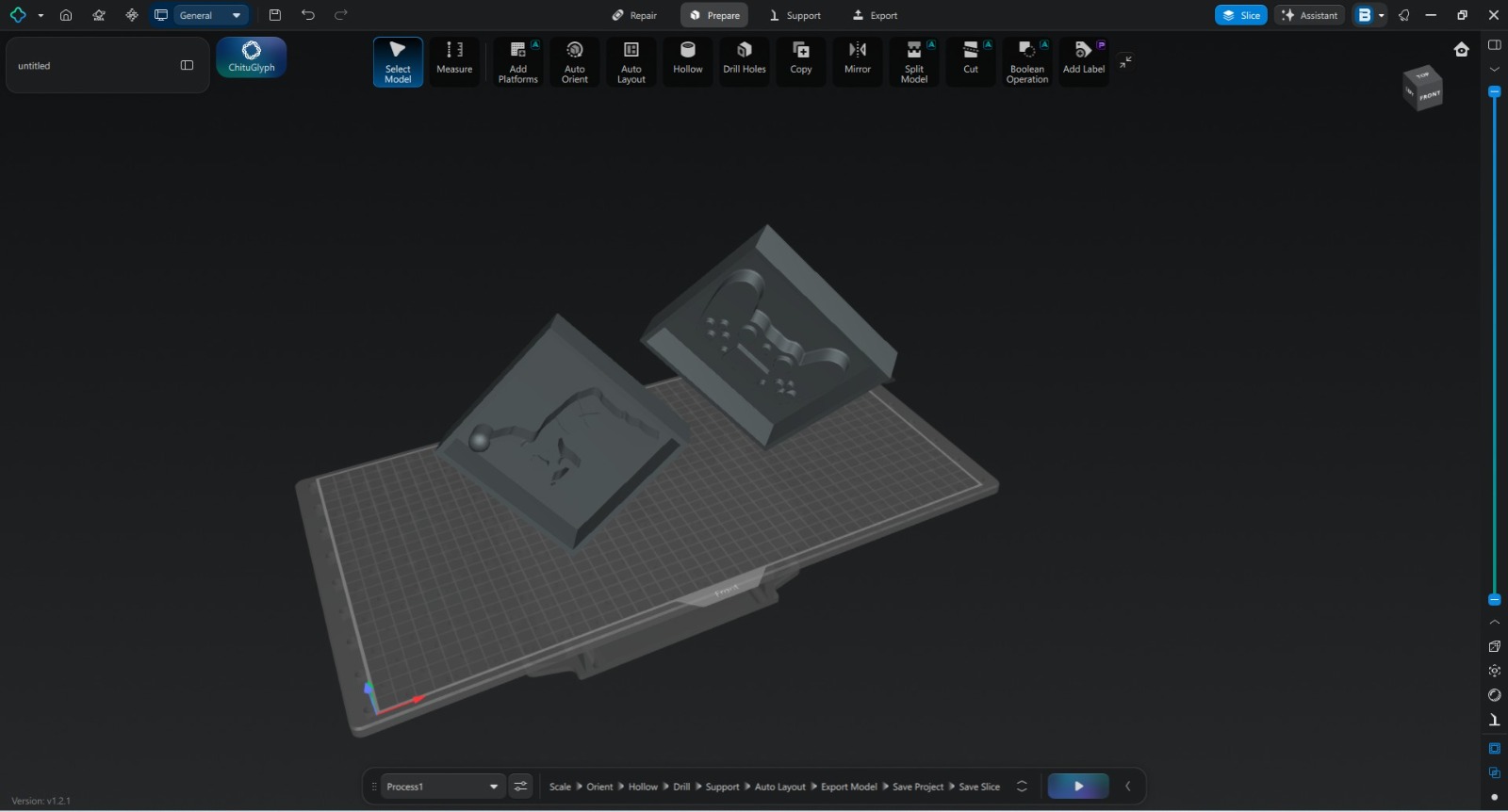Click the view orientation cube
The image size is (1508, 812).
1423,89
